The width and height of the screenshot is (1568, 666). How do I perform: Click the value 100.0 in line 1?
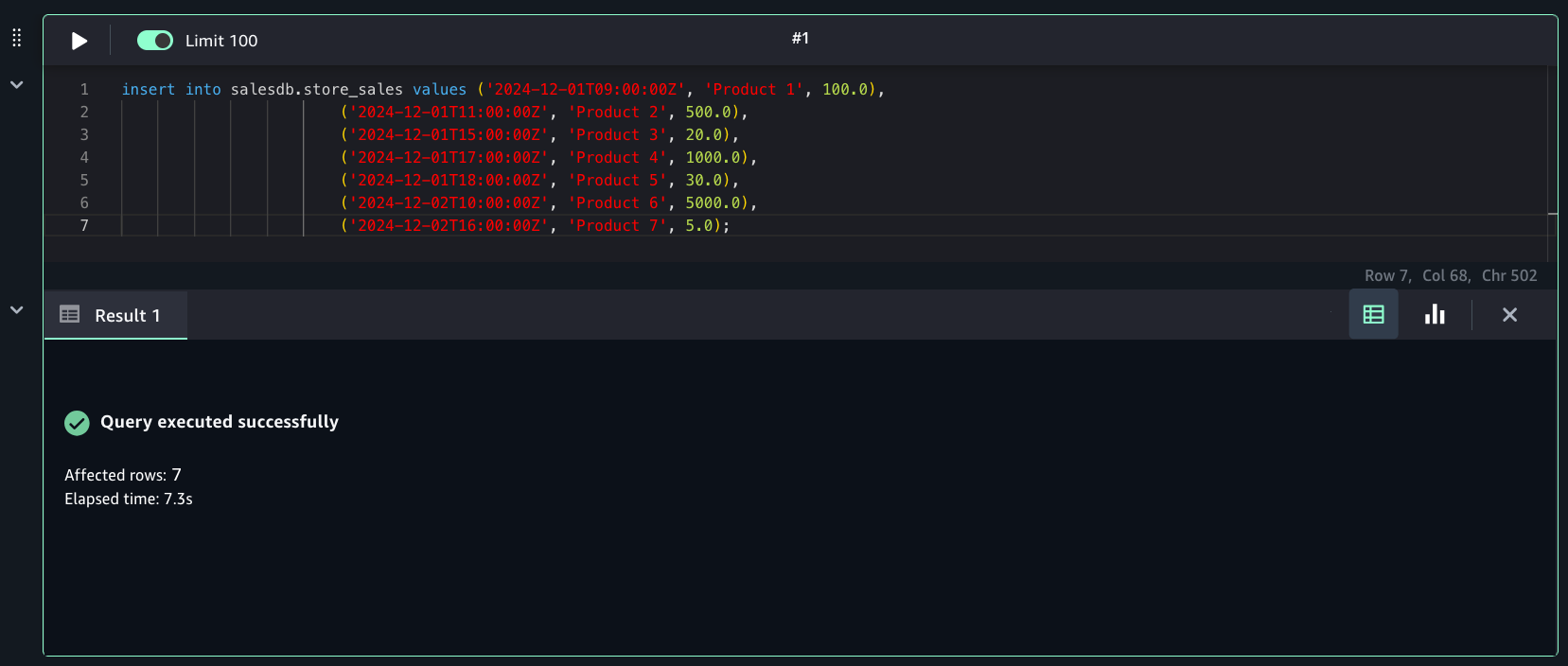pyautogui.click(x=845, y=89)
